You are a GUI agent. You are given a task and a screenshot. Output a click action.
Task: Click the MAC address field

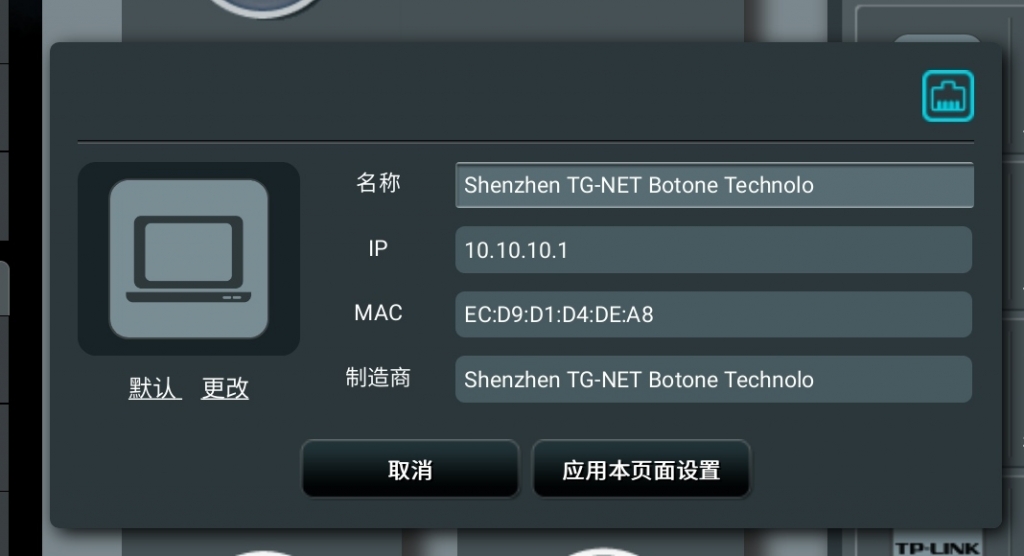click(713, 314)
